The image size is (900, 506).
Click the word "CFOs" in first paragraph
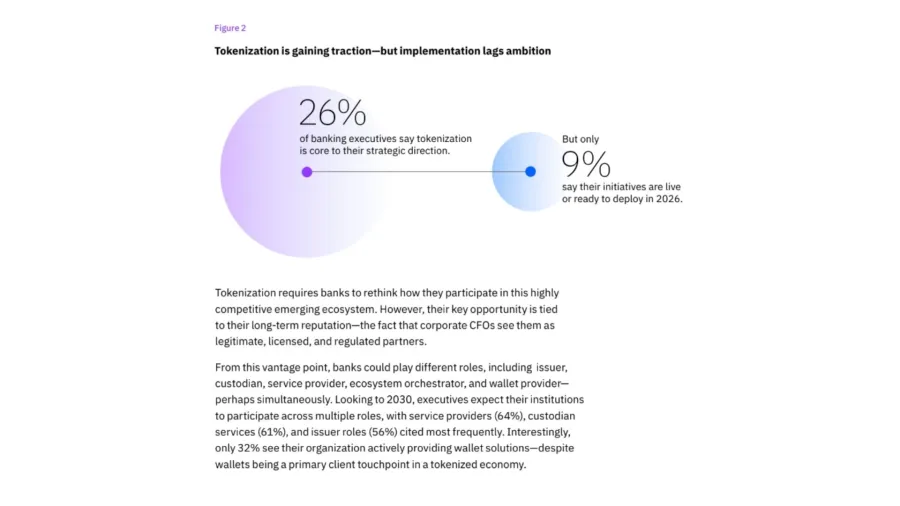coord(482,325)
